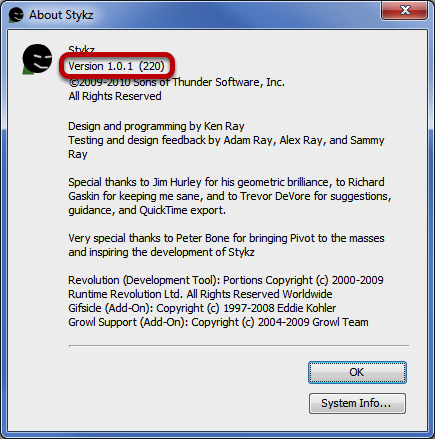This screenshot has height=439, width=435.
Task: Click the Runtime Revolution Ltd. rights line
Action: tap(200, 294)
